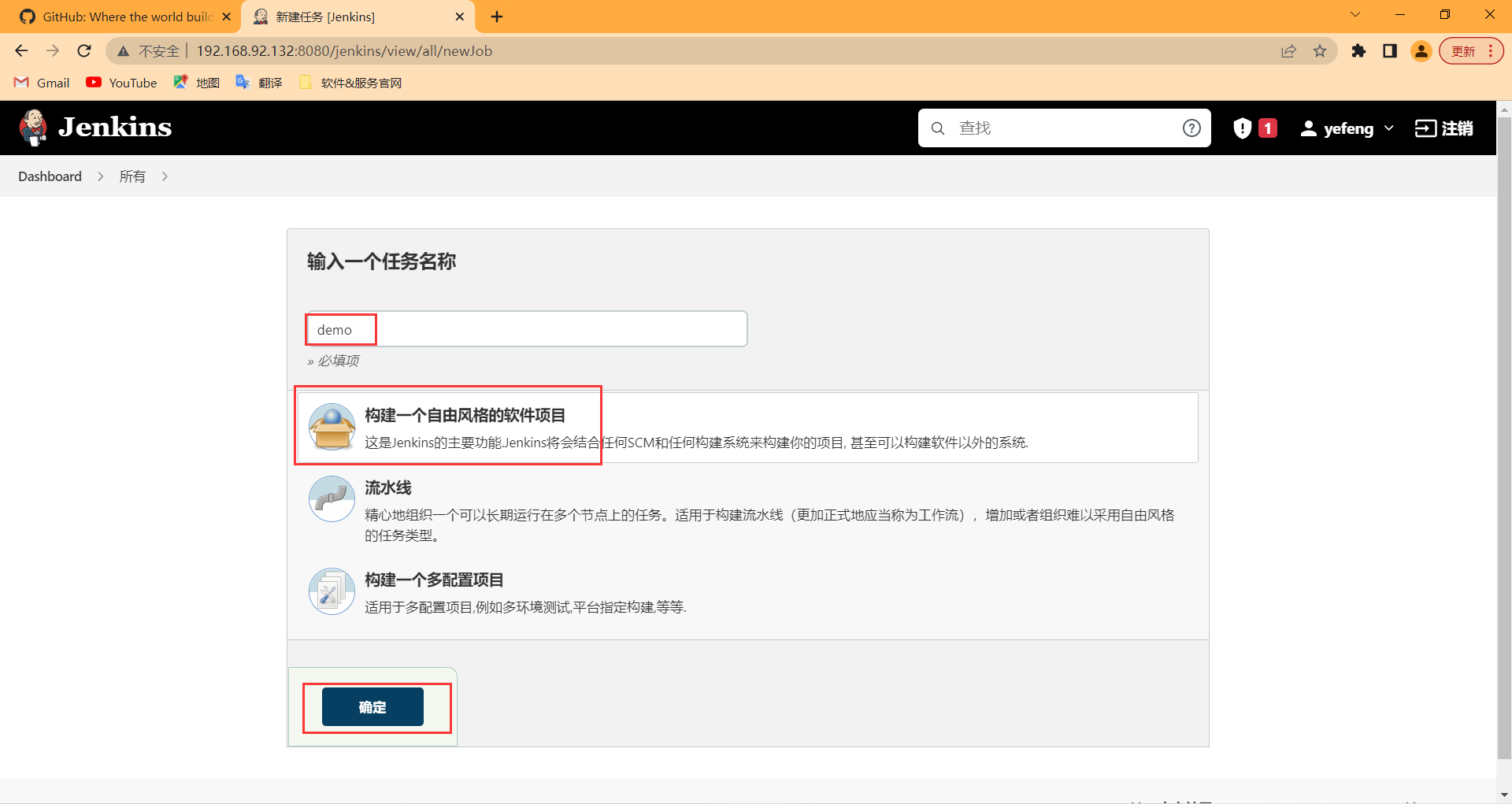
Task: Bookmark this page with star icon
Action: (x=1320, y=51)
